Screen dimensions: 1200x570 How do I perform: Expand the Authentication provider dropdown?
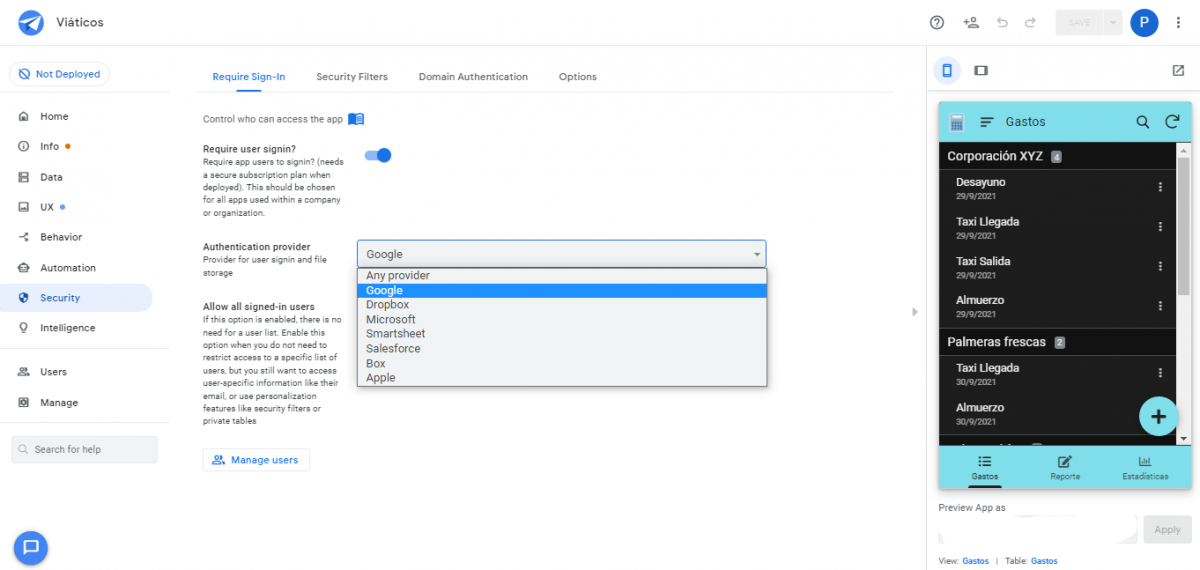pyautogui.click(x=561, y=254)
